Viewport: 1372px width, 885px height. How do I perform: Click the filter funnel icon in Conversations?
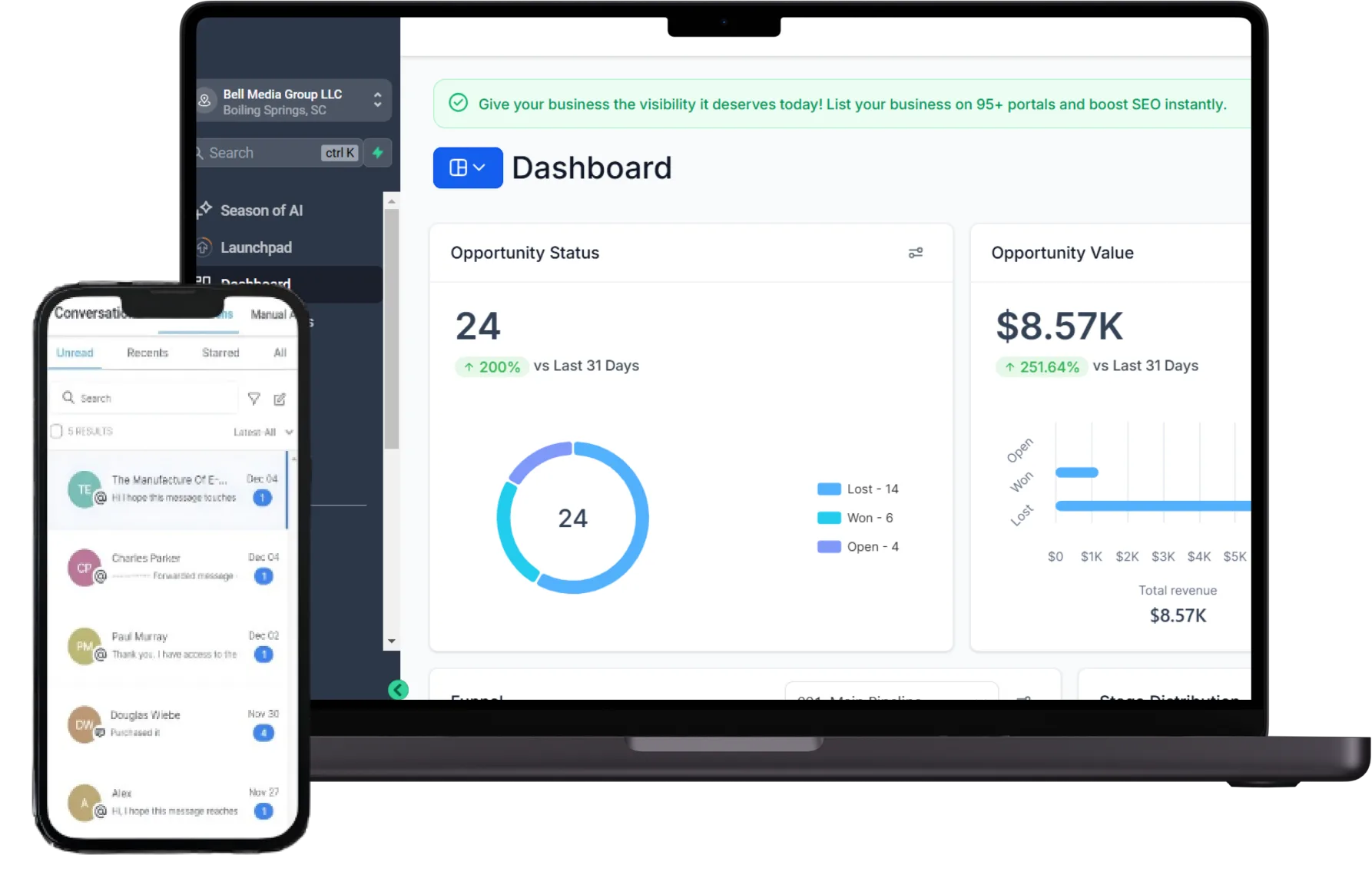click(254, 399)
